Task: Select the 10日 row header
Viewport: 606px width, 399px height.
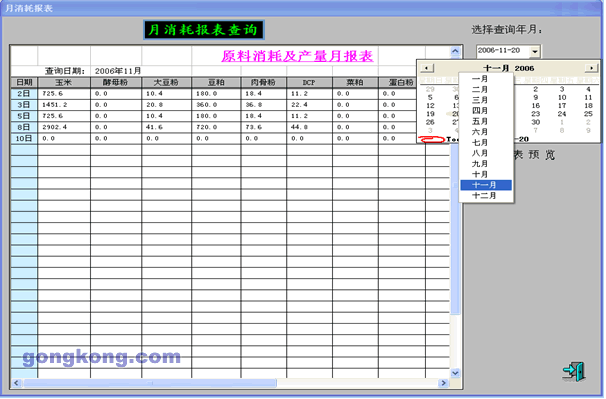Action: 24,138
